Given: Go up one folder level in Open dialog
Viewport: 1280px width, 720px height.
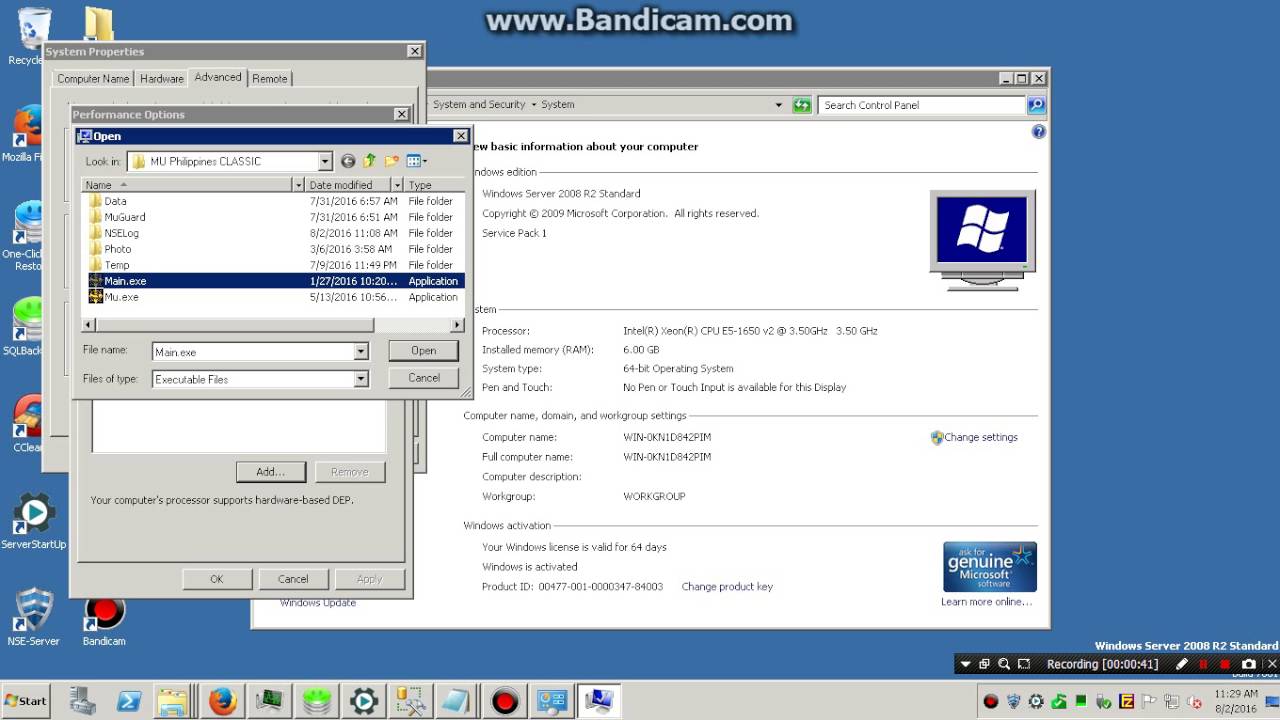Looking at the screenshot, I should 370,161.
